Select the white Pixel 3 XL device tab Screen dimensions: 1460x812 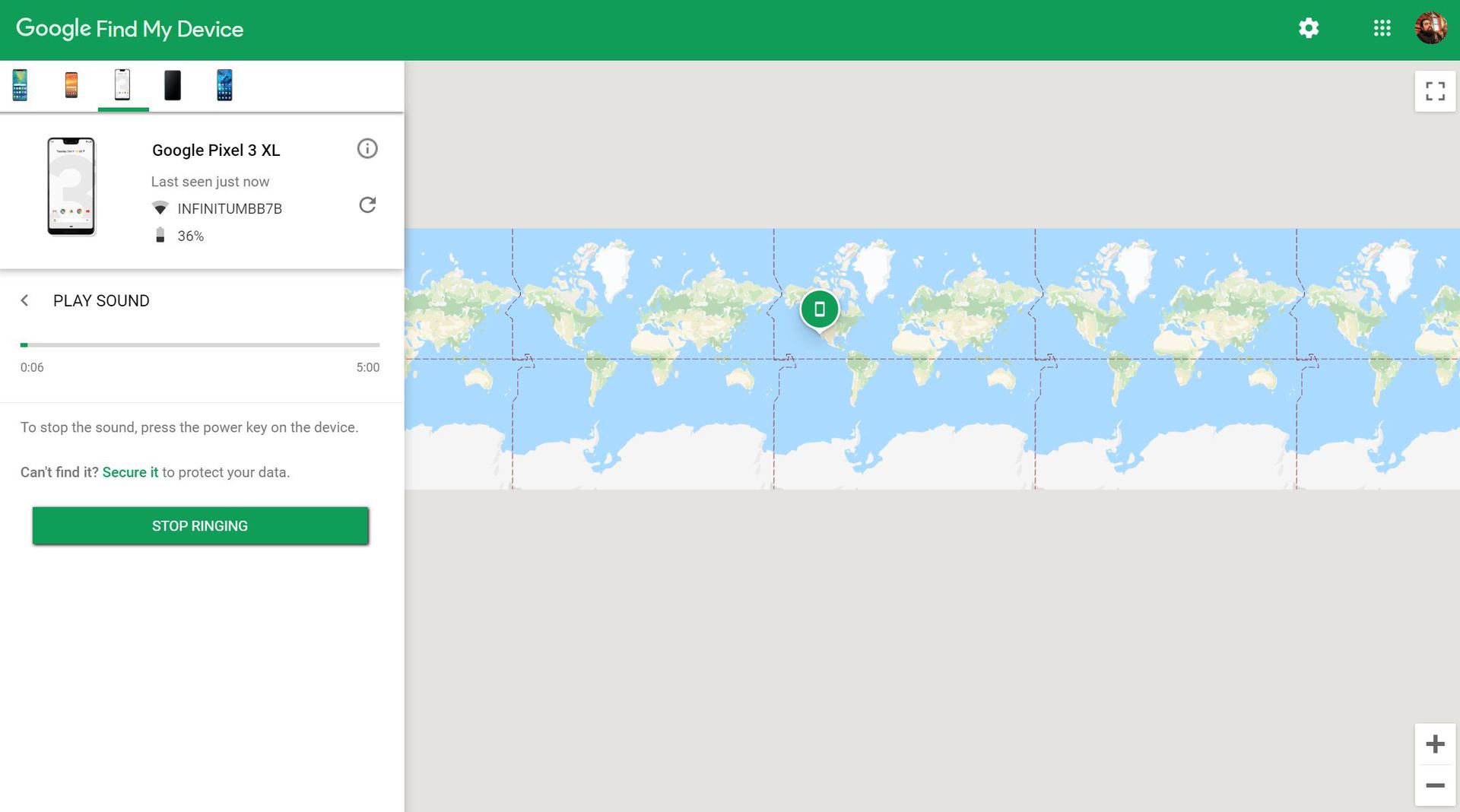(122, 85)
